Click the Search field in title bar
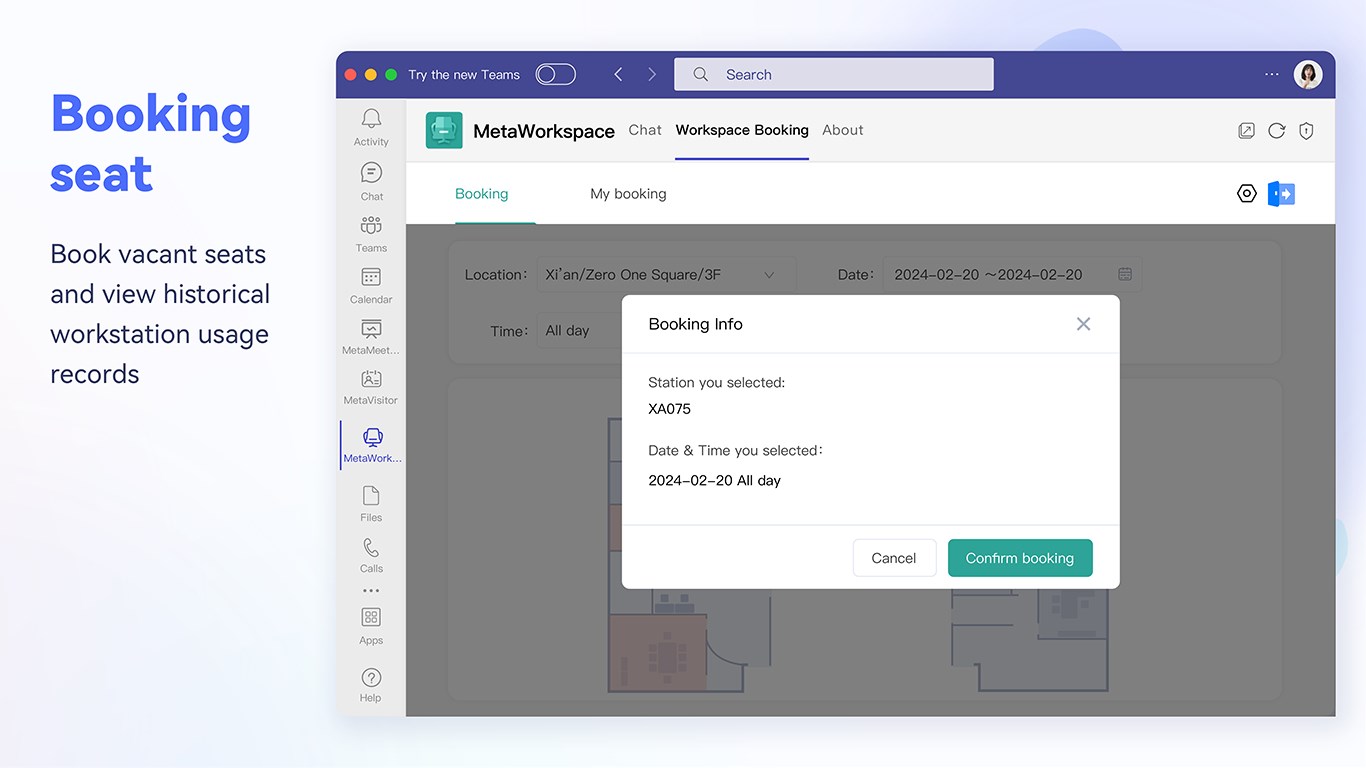Screen dimensions: 1366x768 pyautogui.click(x=834, y=74)
